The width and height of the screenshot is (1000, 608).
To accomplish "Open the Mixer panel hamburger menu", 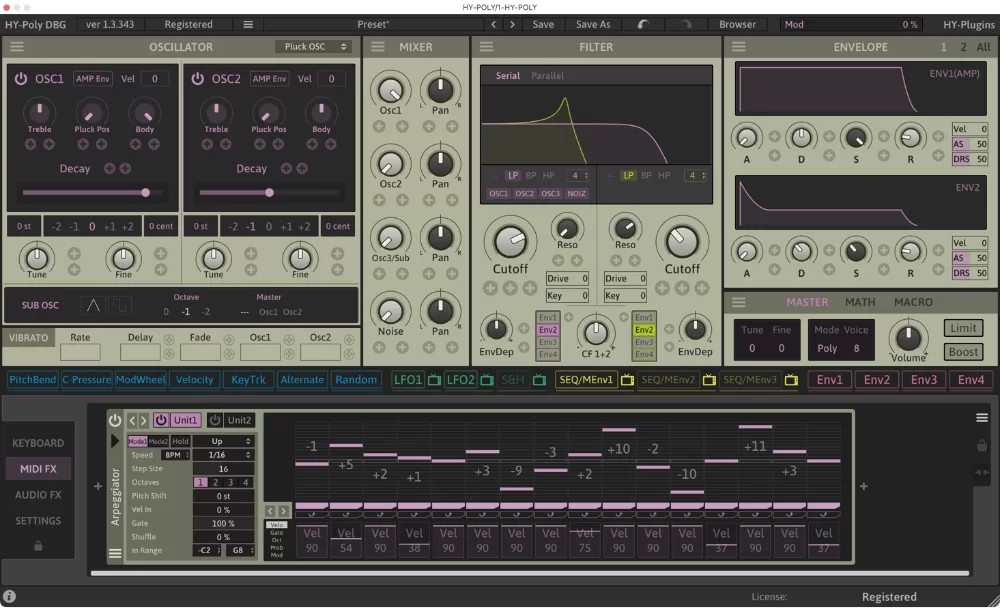I will 379,46.
